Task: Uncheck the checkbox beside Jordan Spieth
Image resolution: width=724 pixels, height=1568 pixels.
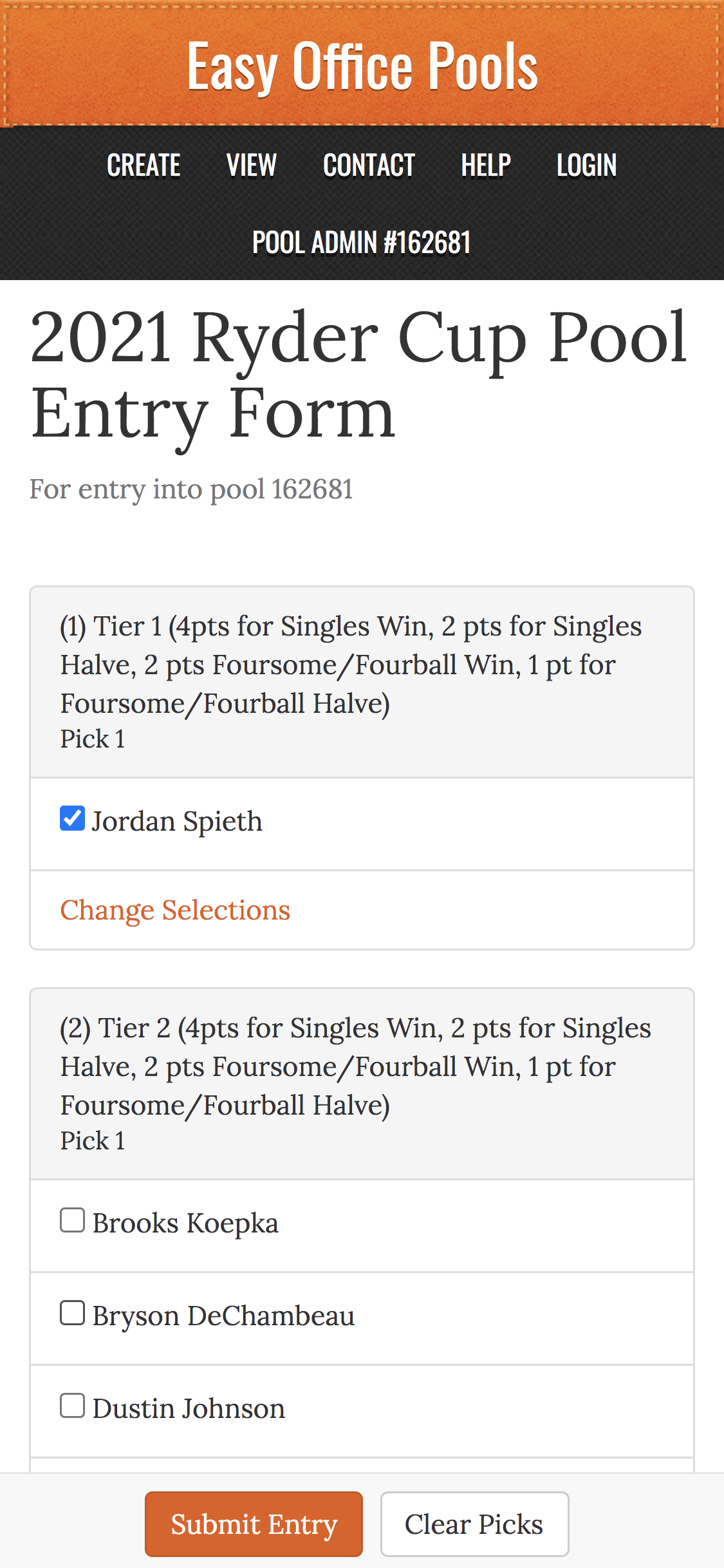Action: coord(73,818)
